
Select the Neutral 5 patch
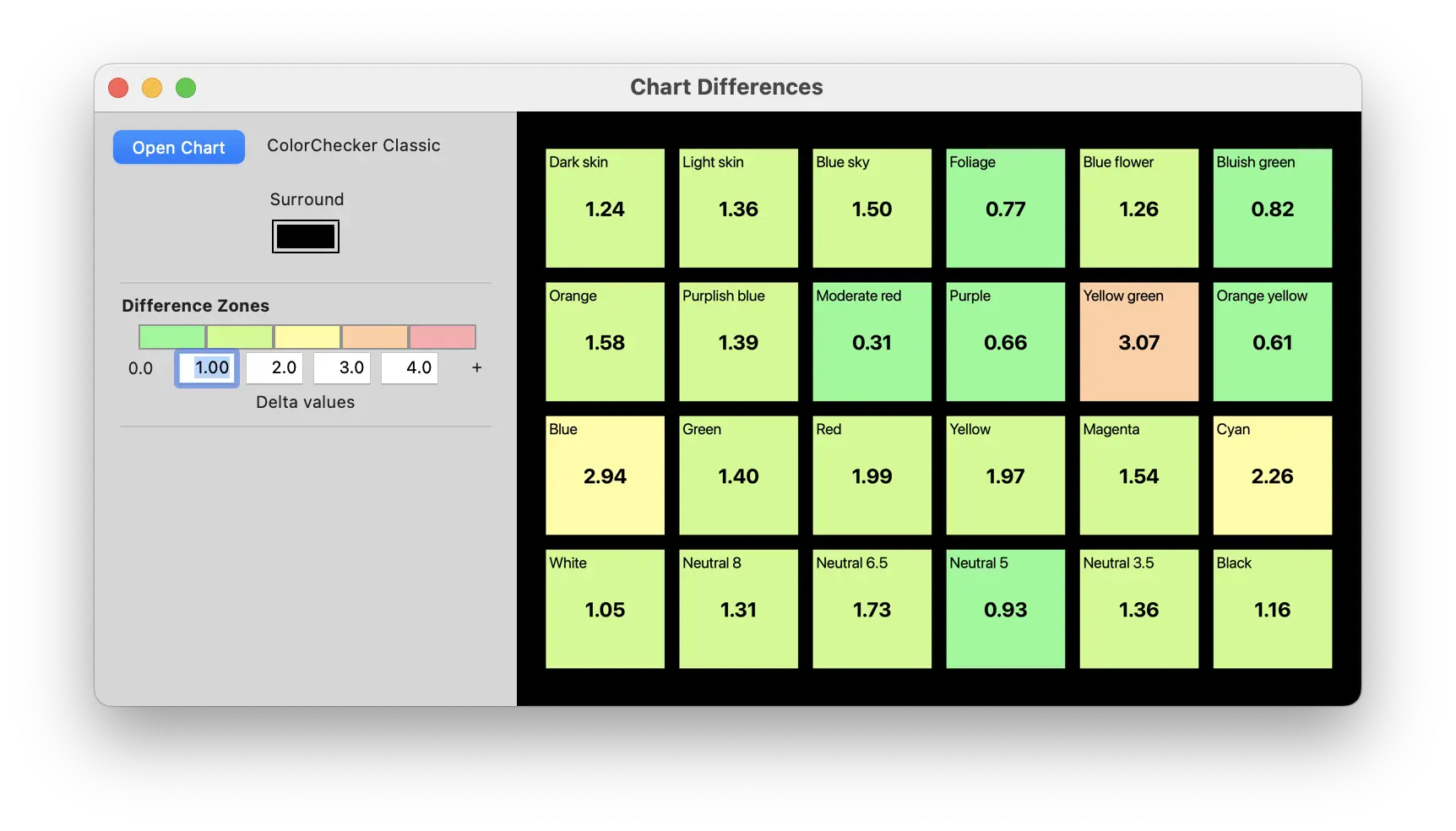pyautogui.click(x=1005, y=609)
